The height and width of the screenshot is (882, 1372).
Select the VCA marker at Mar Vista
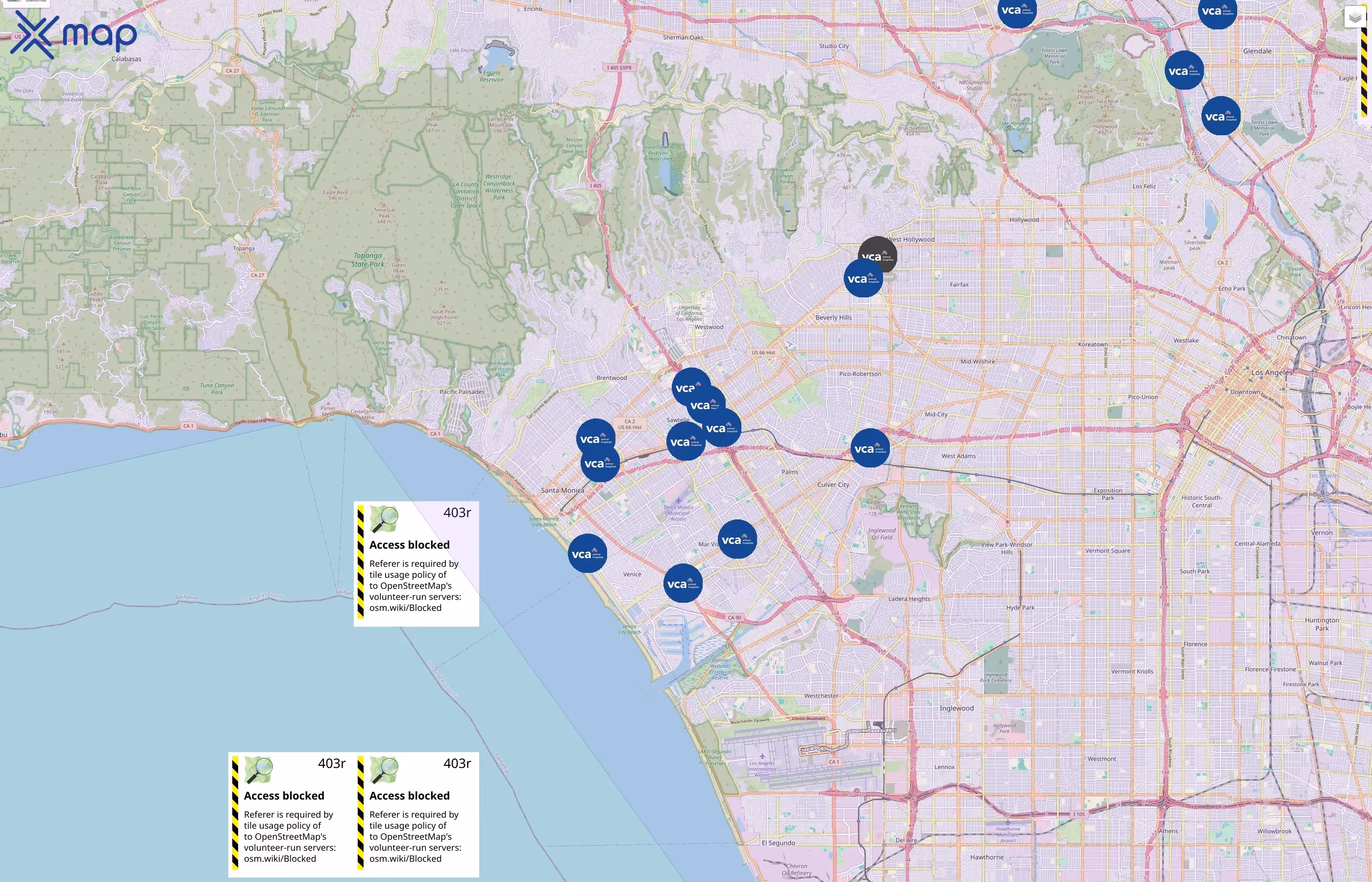(x=737, y=539)
